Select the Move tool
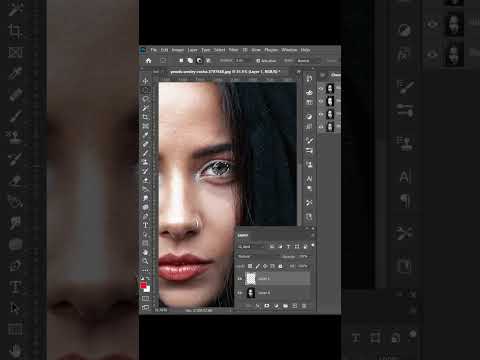480x360 pixels. point(146,81)
